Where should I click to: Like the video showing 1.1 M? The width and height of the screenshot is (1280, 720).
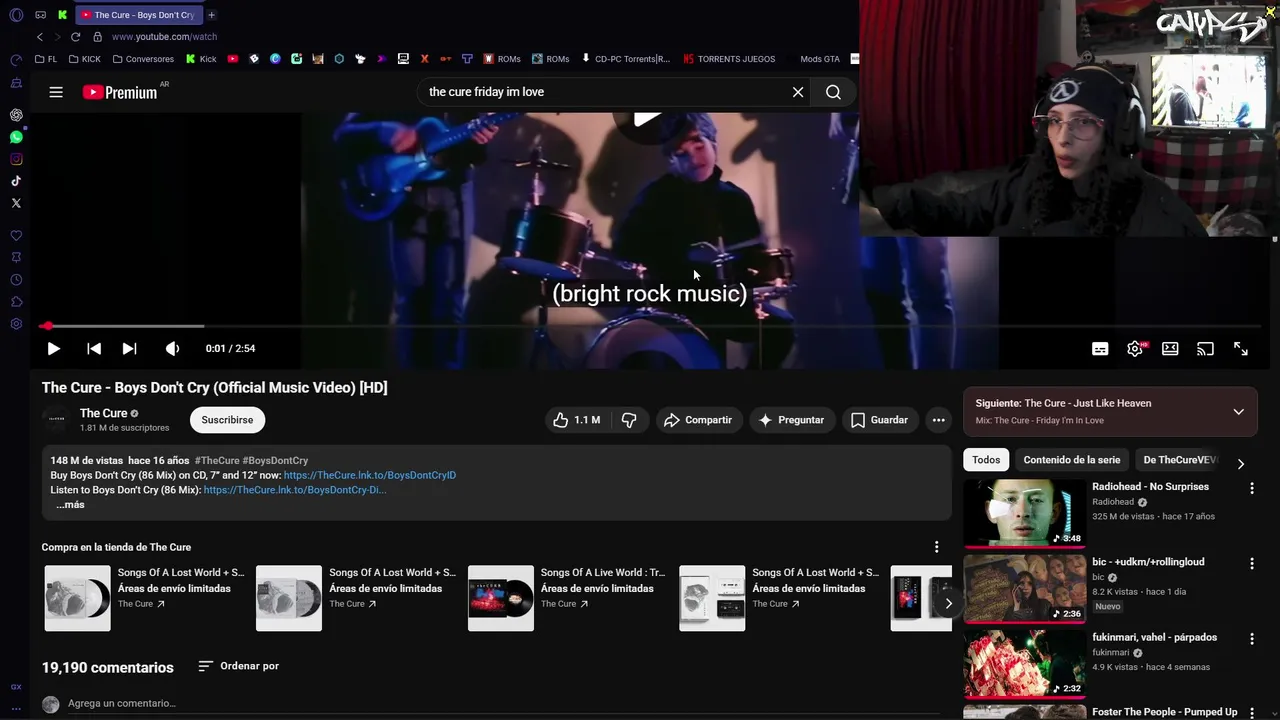[x=577, y=420]
